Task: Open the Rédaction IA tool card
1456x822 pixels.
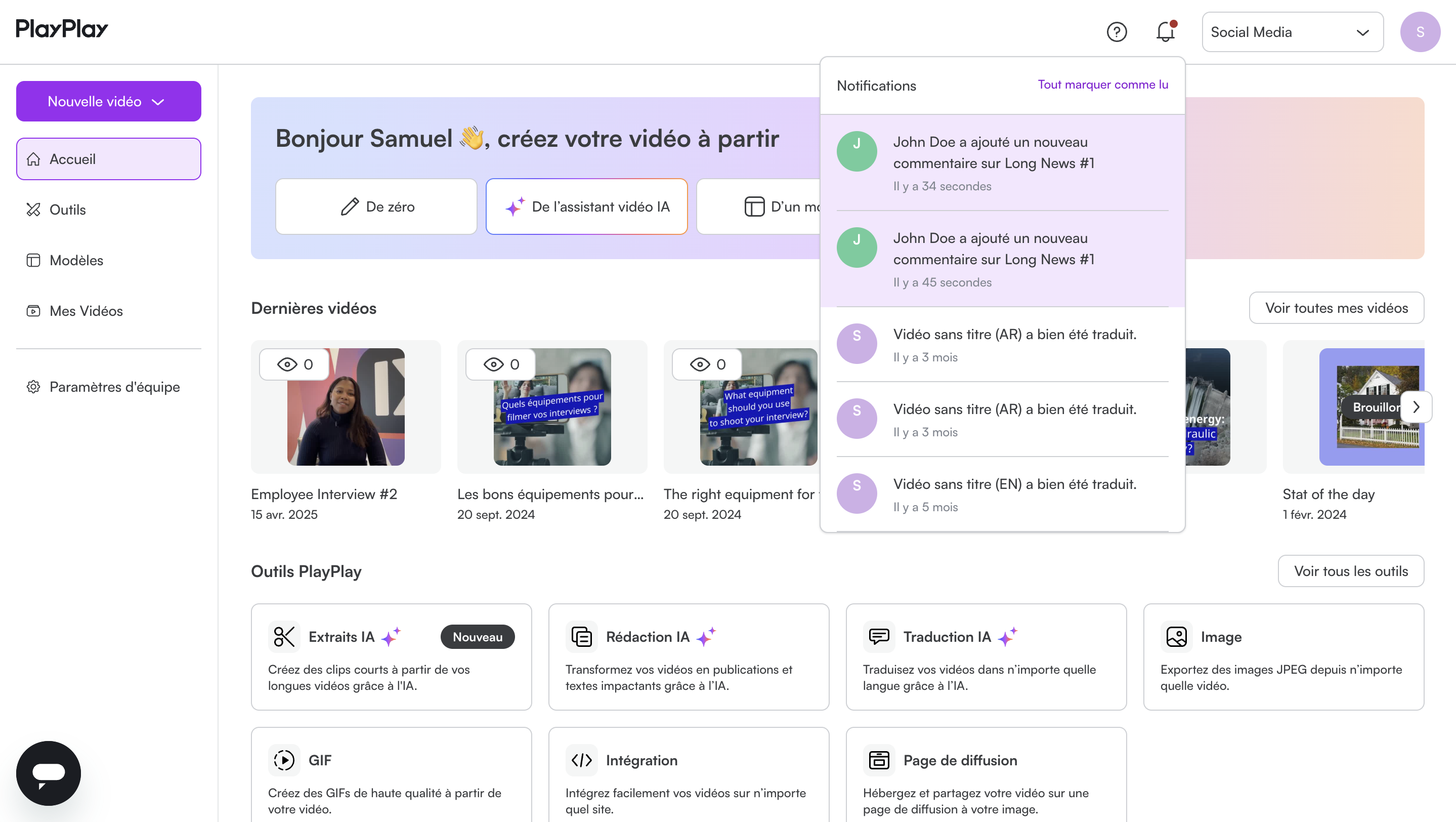Action: coord(689,656)
